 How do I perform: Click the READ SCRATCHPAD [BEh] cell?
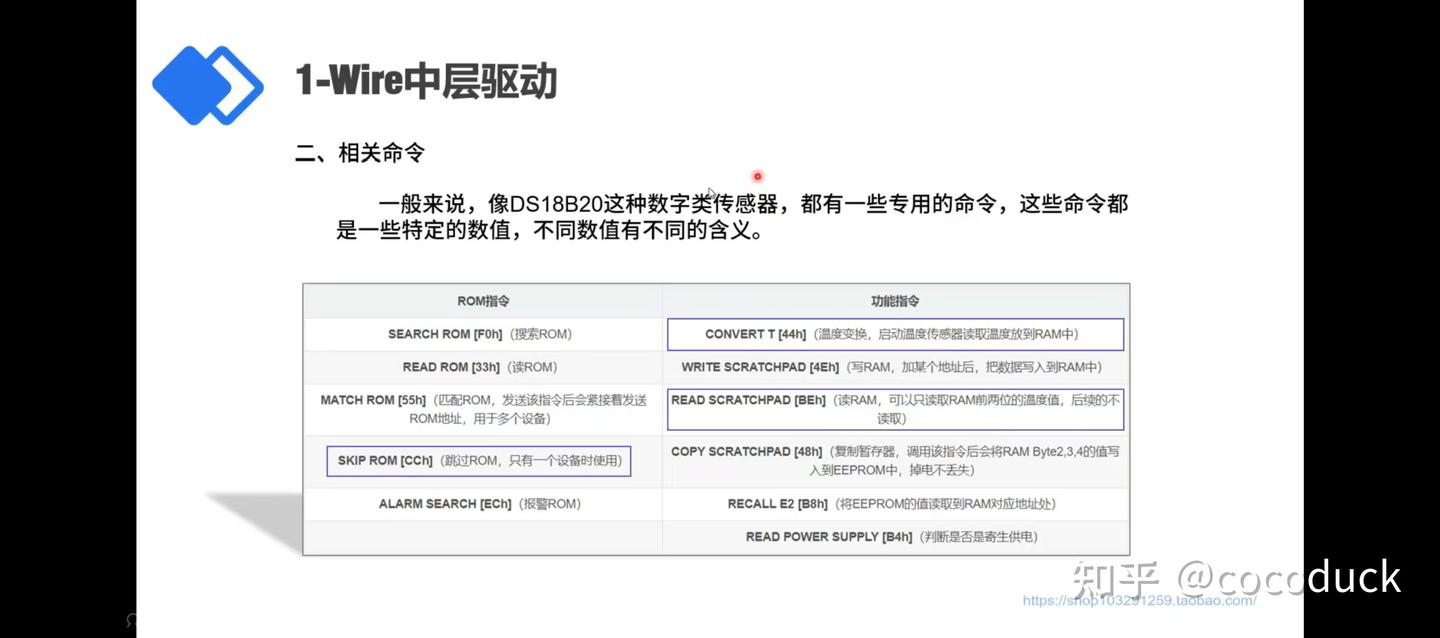tap(895, 409)
